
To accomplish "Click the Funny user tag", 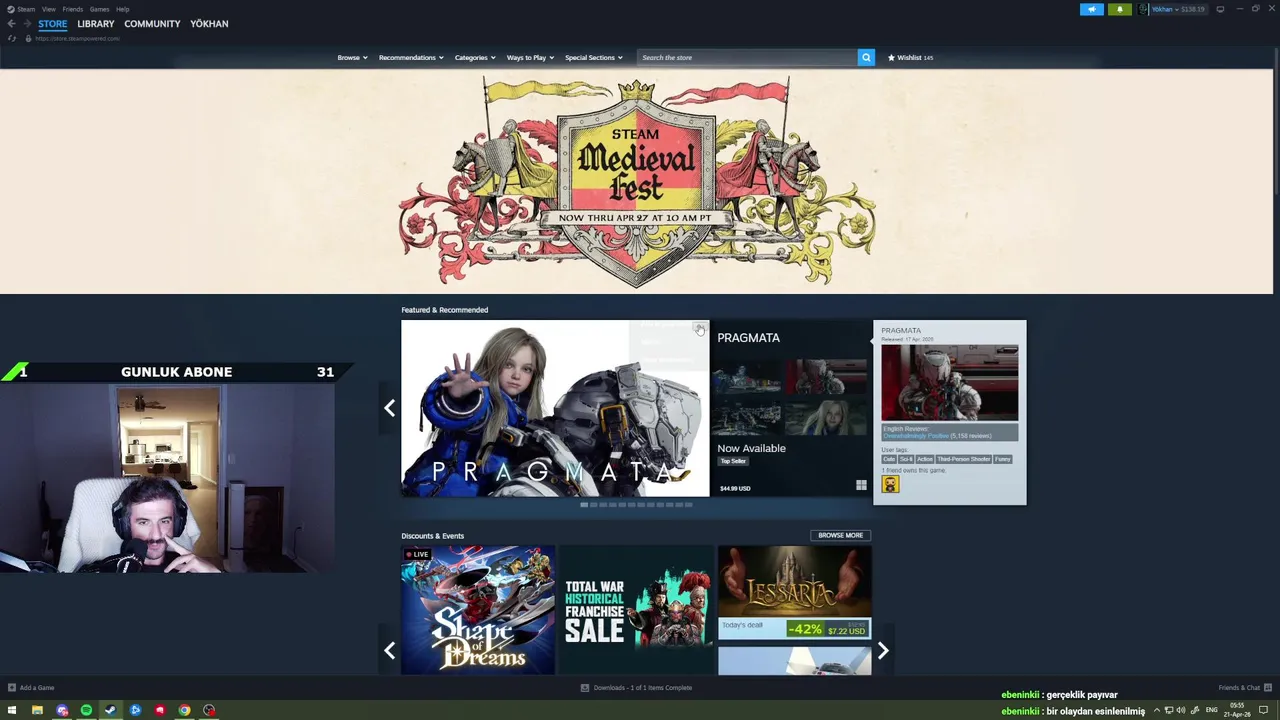I will 1003,459.
